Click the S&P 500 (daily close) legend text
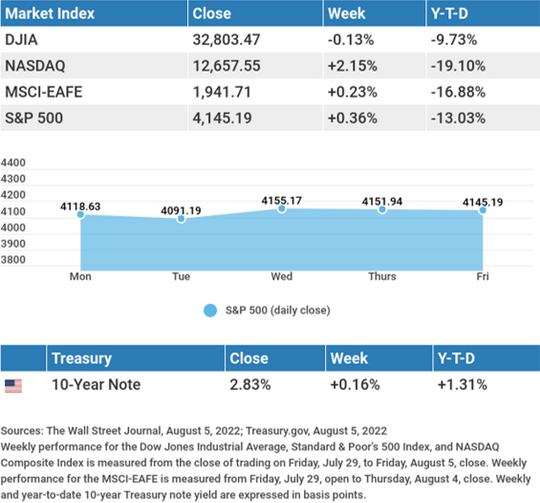 pyautogui.click(x=278, y=310)
